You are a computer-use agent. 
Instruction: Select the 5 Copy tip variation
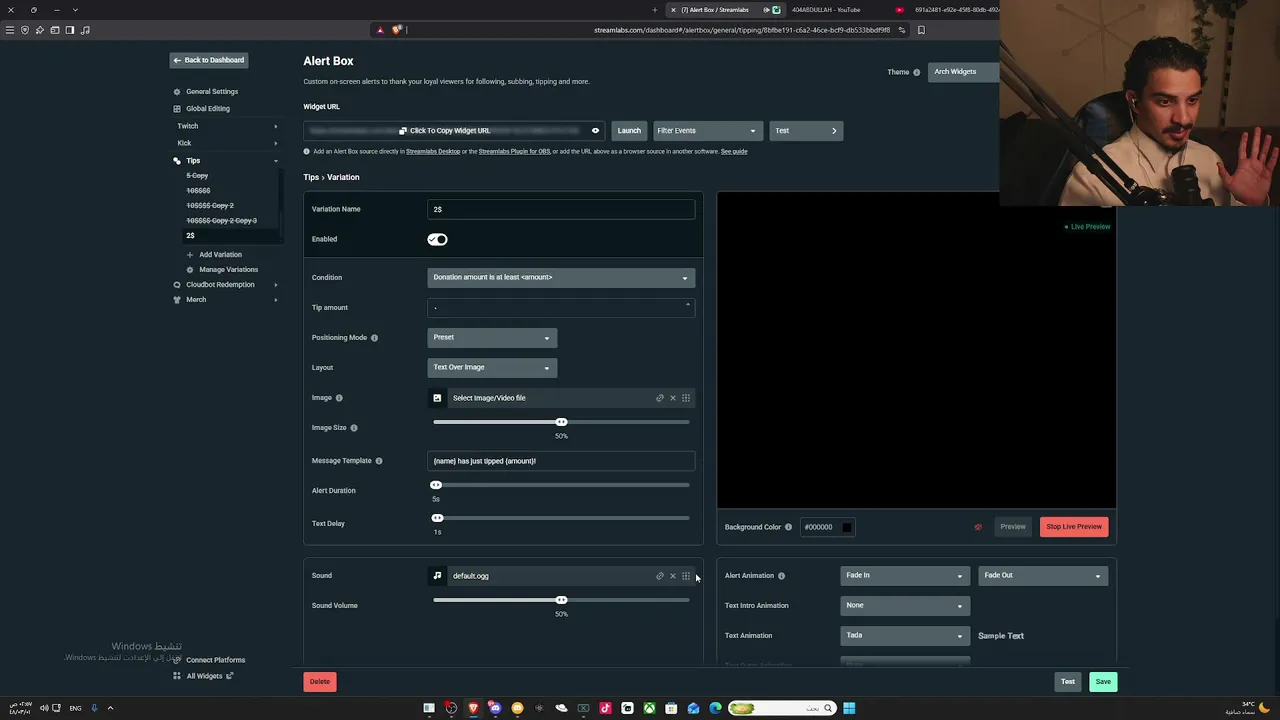pyautogui.click(x=197, y=176)
